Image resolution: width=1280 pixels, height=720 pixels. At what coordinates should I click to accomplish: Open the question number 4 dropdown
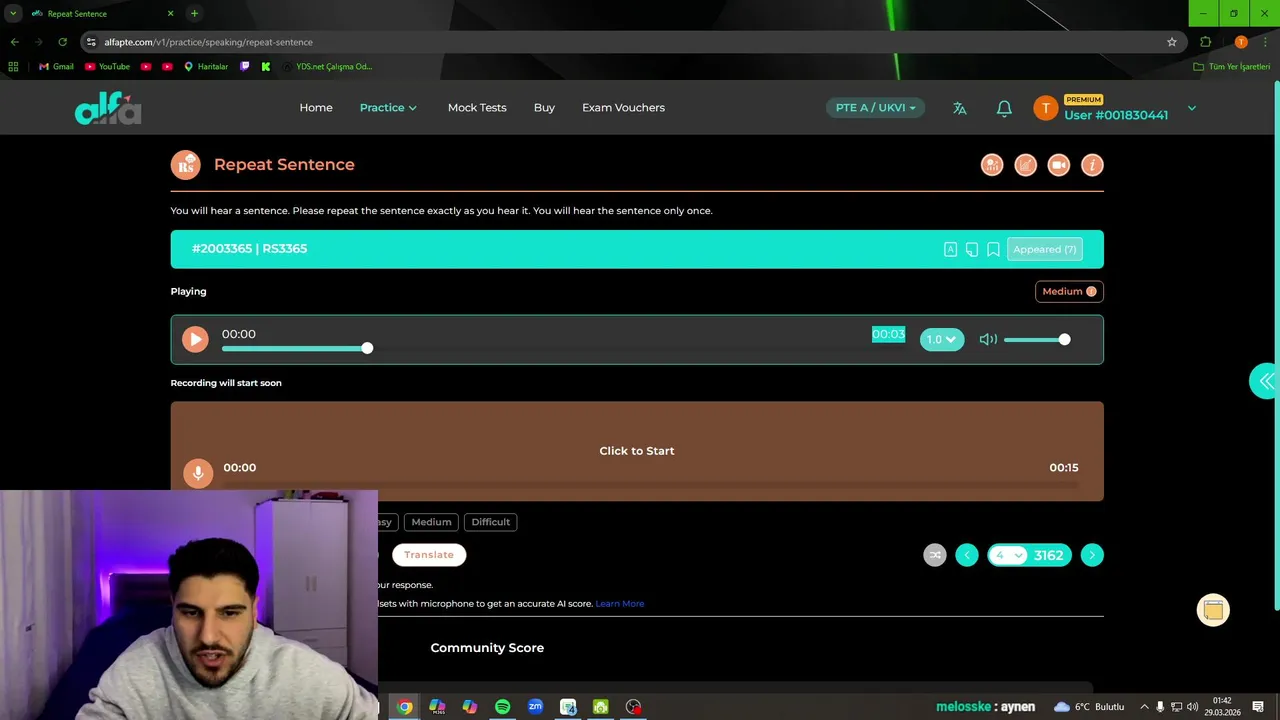coord(1008,555)
